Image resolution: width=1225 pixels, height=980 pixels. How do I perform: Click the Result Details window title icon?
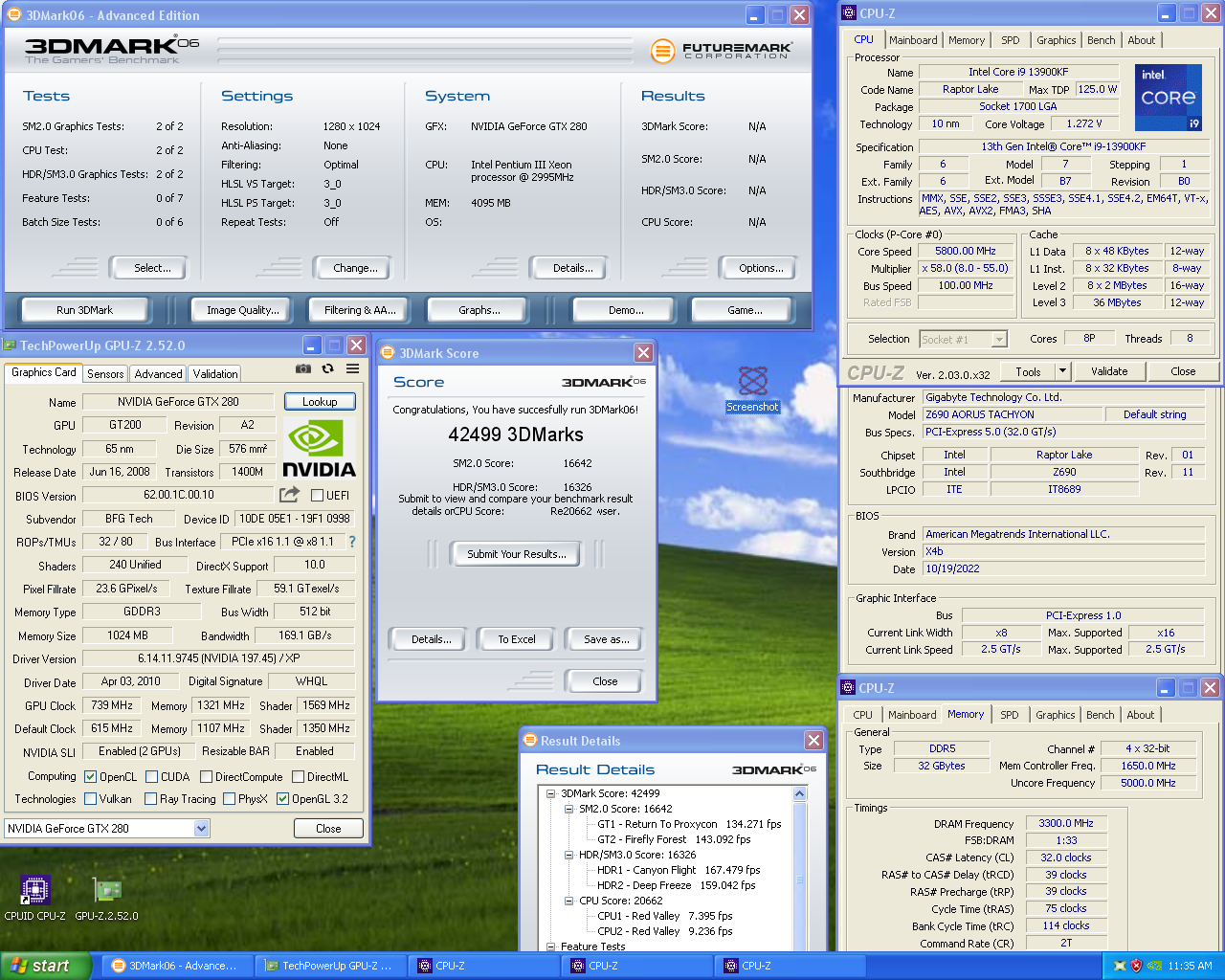coord(529,741)
